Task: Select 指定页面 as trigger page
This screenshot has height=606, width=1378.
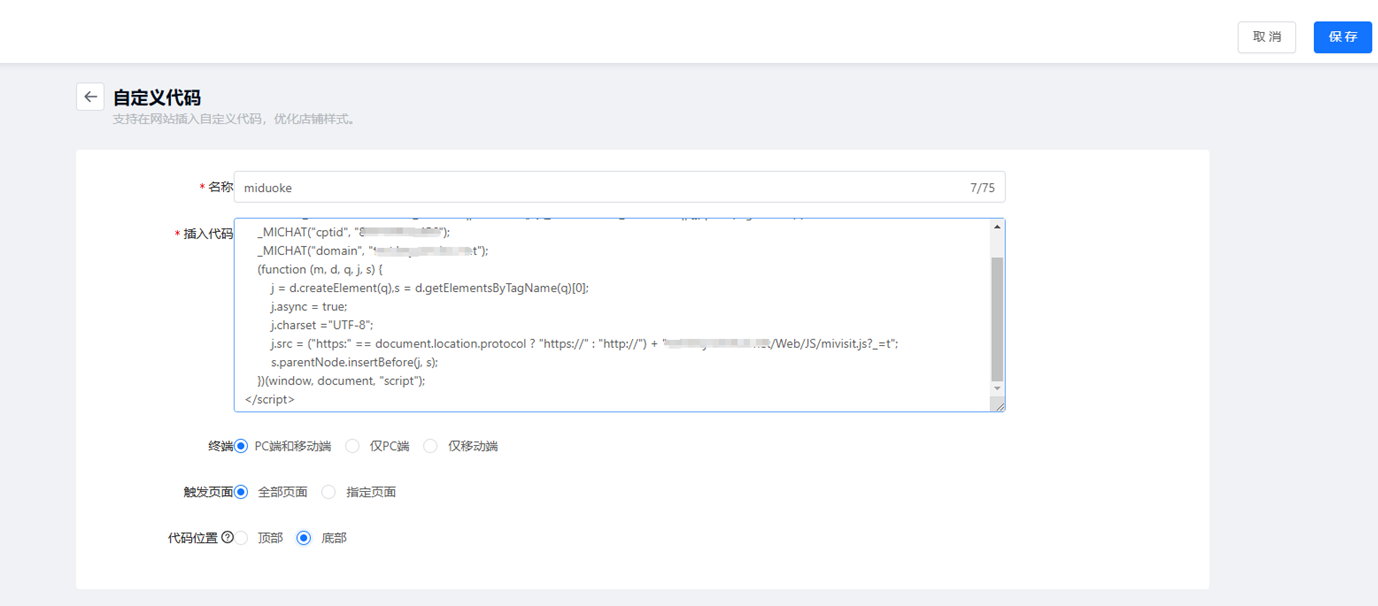Action: pyautogui.click(x=328, y=492)
